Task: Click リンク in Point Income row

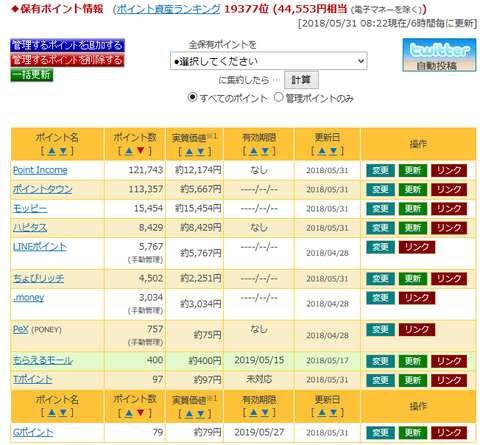Action: [449, 170]
